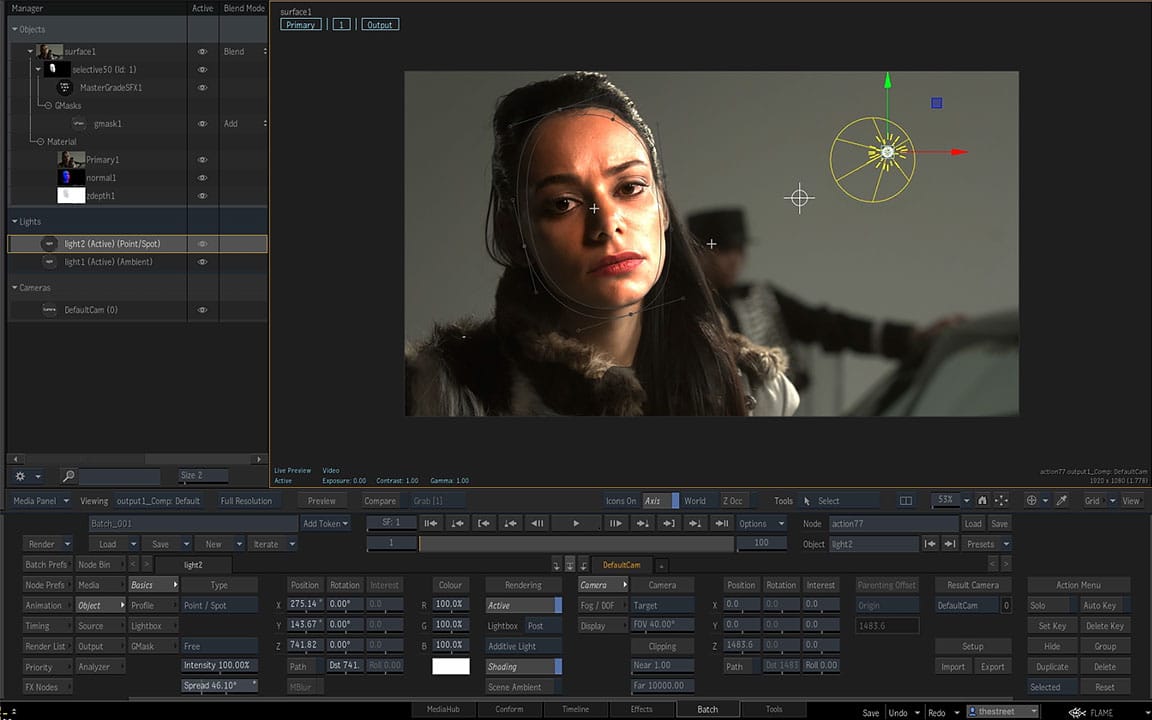Hide surface1 using its eye icon
This screenshot has width=1152, height=720.
202,52
